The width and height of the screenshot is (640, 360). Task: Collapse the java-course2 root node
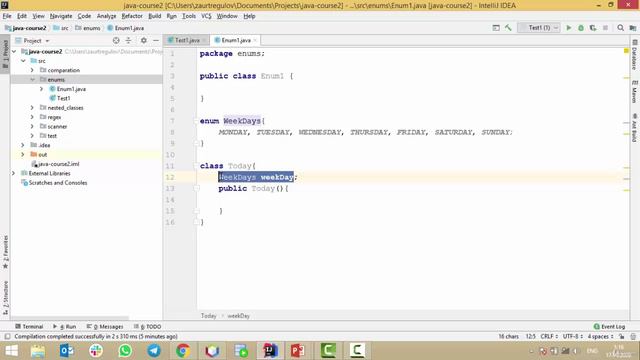[14, 51]
